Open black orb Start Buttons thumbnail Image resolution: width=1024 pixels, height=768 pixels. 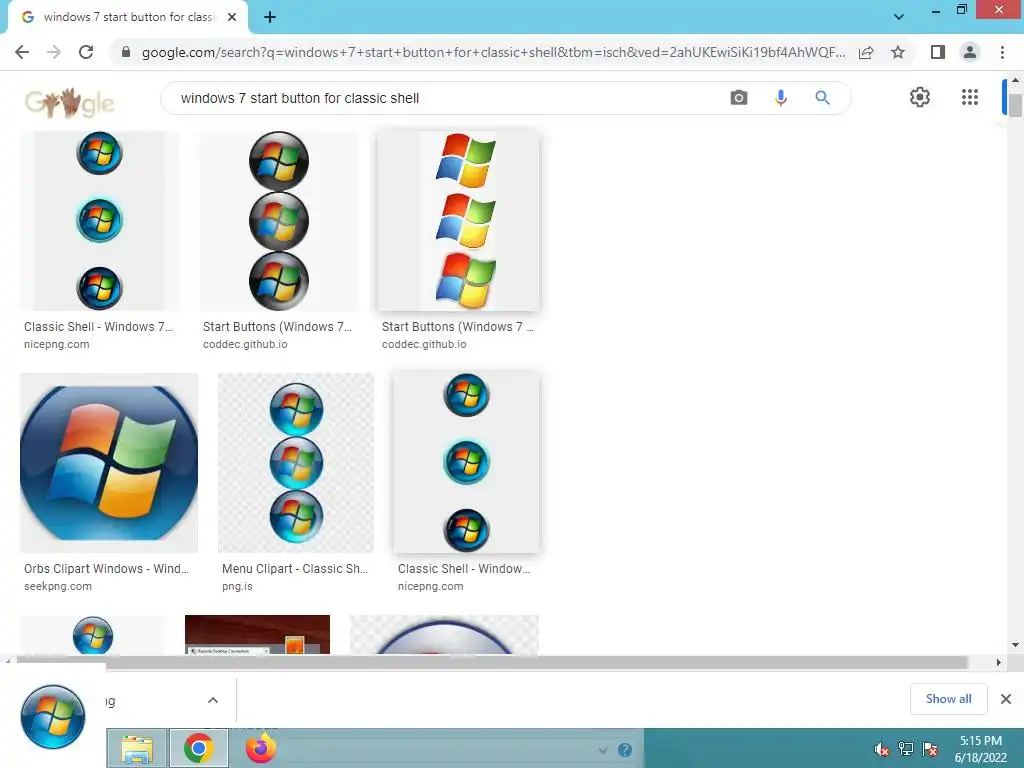coord(279,221)
